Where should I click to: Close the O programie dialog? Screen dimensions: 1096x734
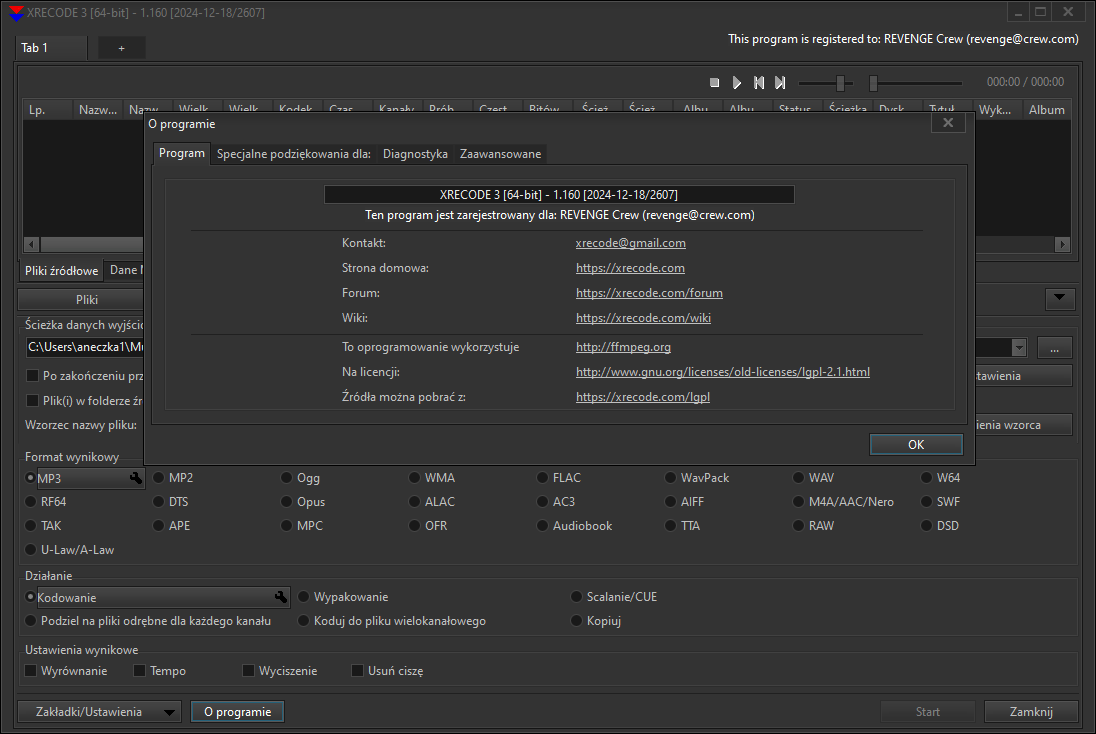[x=948, y=123]
